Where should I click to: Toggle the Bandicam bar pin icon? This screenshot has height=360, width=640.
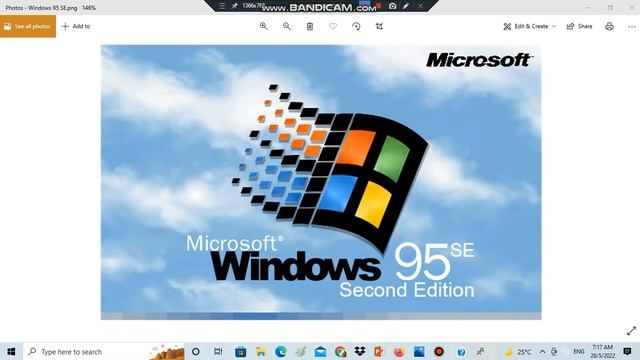234,6
